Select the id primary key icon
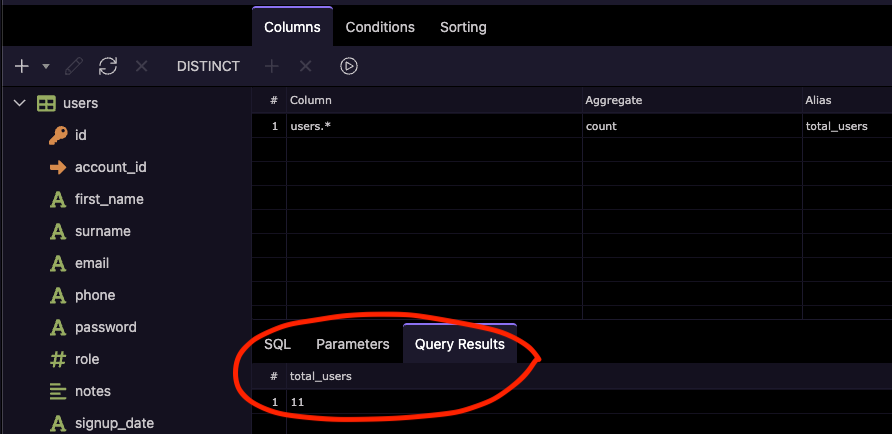892x434 pixels. pyautogui.click(x=58, y=135)
